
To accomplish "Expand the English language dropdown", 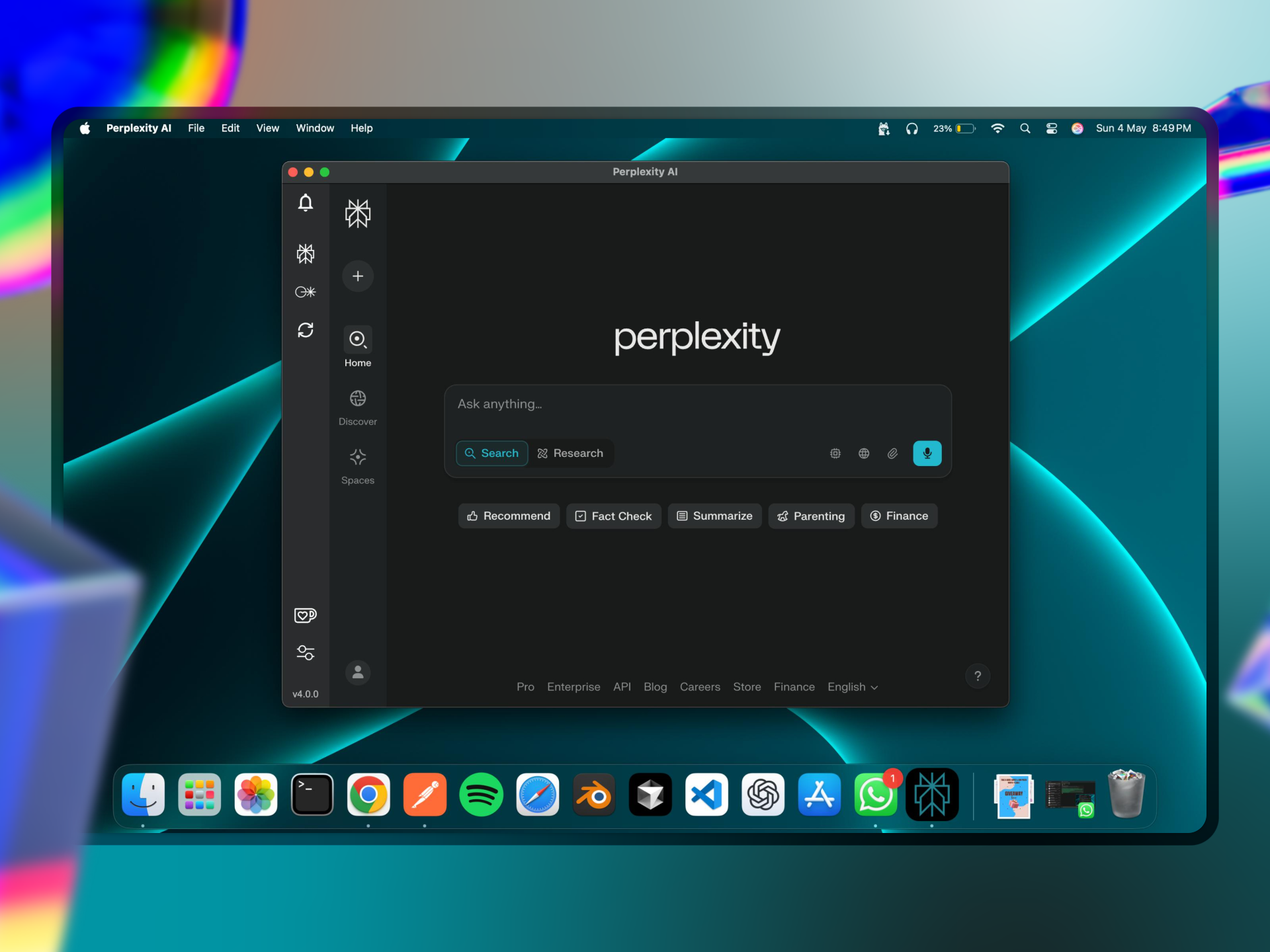I will coord(852,687).
